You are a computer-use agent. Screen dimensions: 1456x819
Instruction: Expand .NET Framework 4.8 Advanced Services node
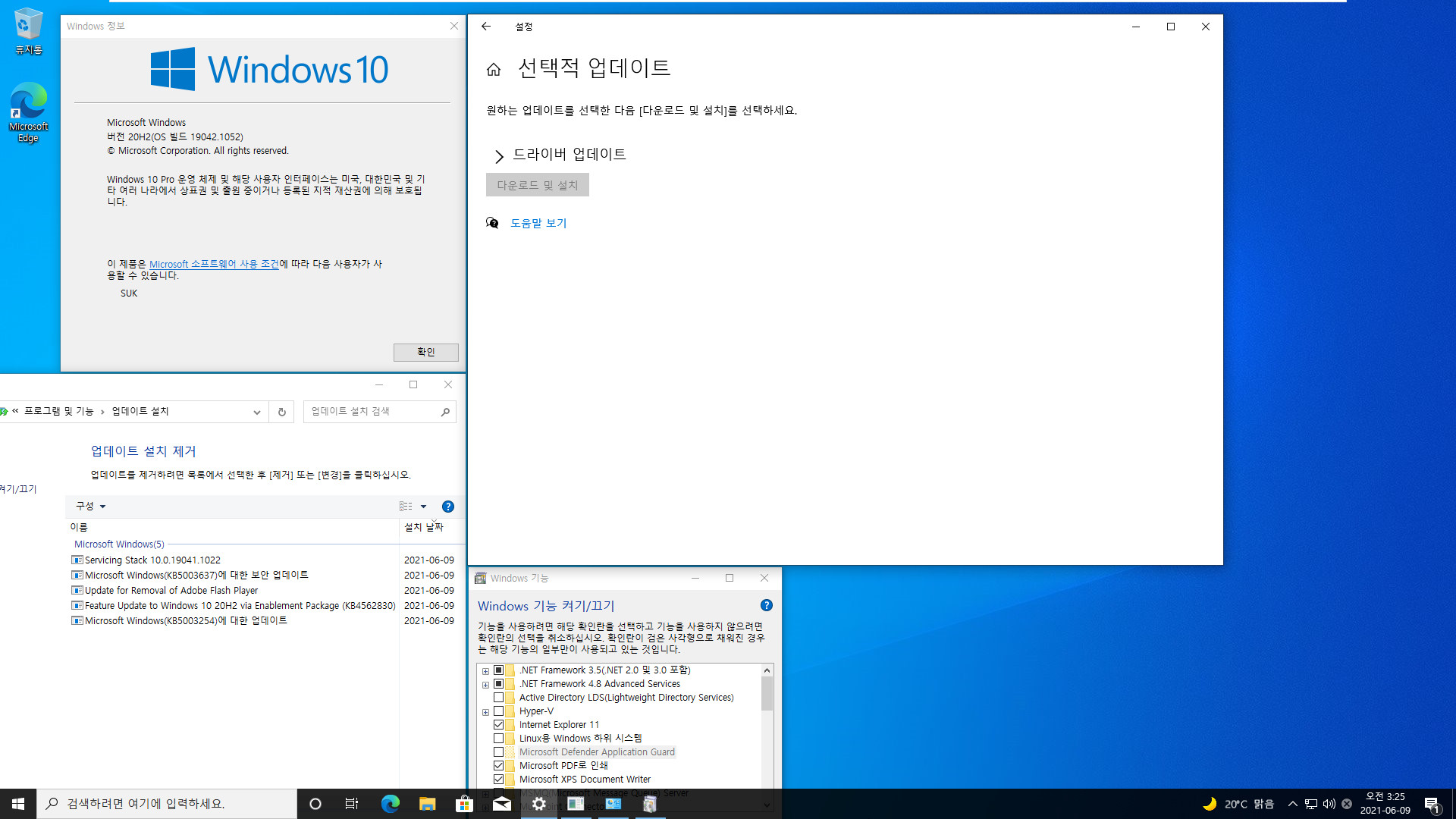click(x=486, y=685)
